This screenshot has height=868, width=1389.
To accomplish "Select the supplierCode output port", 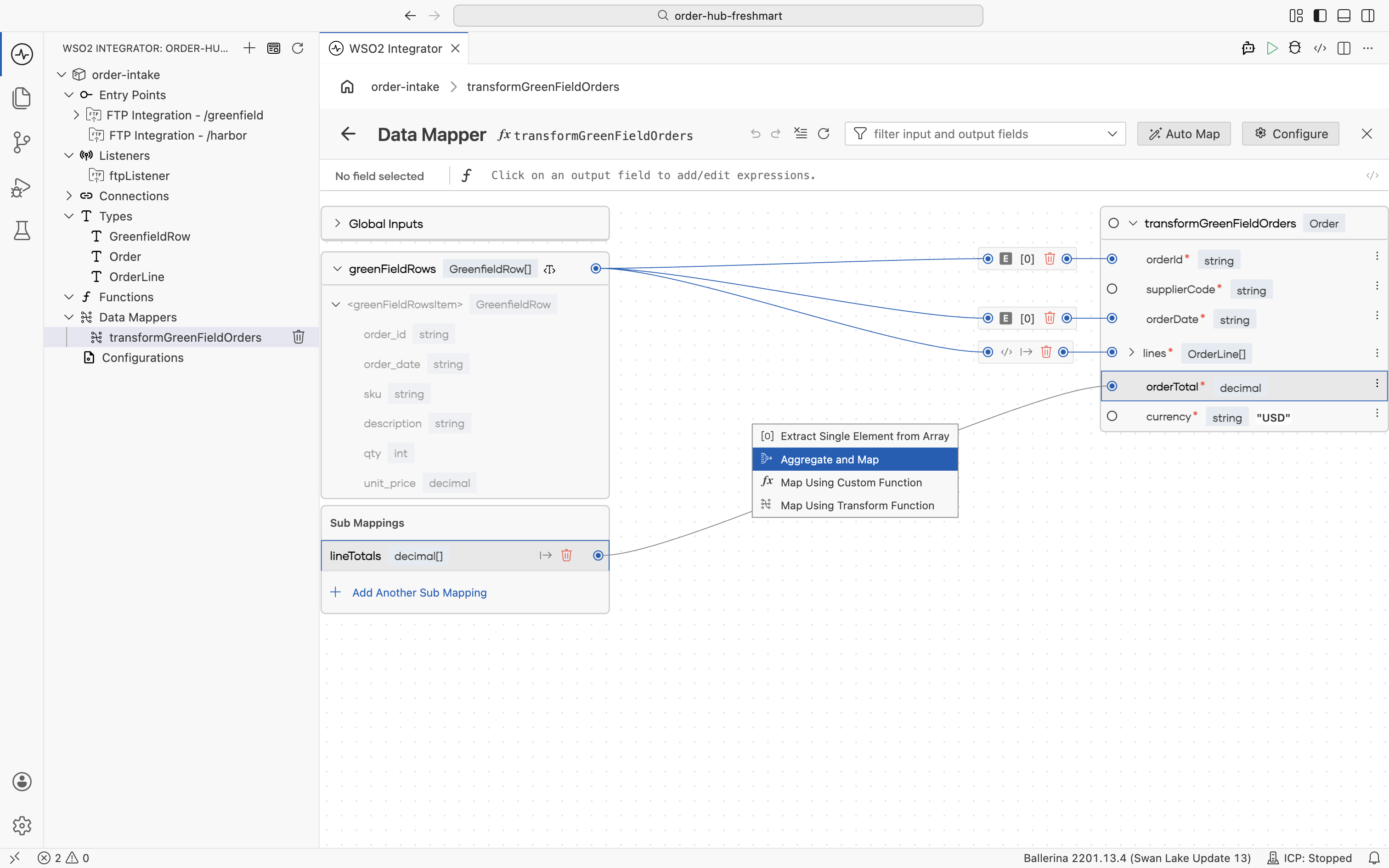I will [x=1112, y=289].
